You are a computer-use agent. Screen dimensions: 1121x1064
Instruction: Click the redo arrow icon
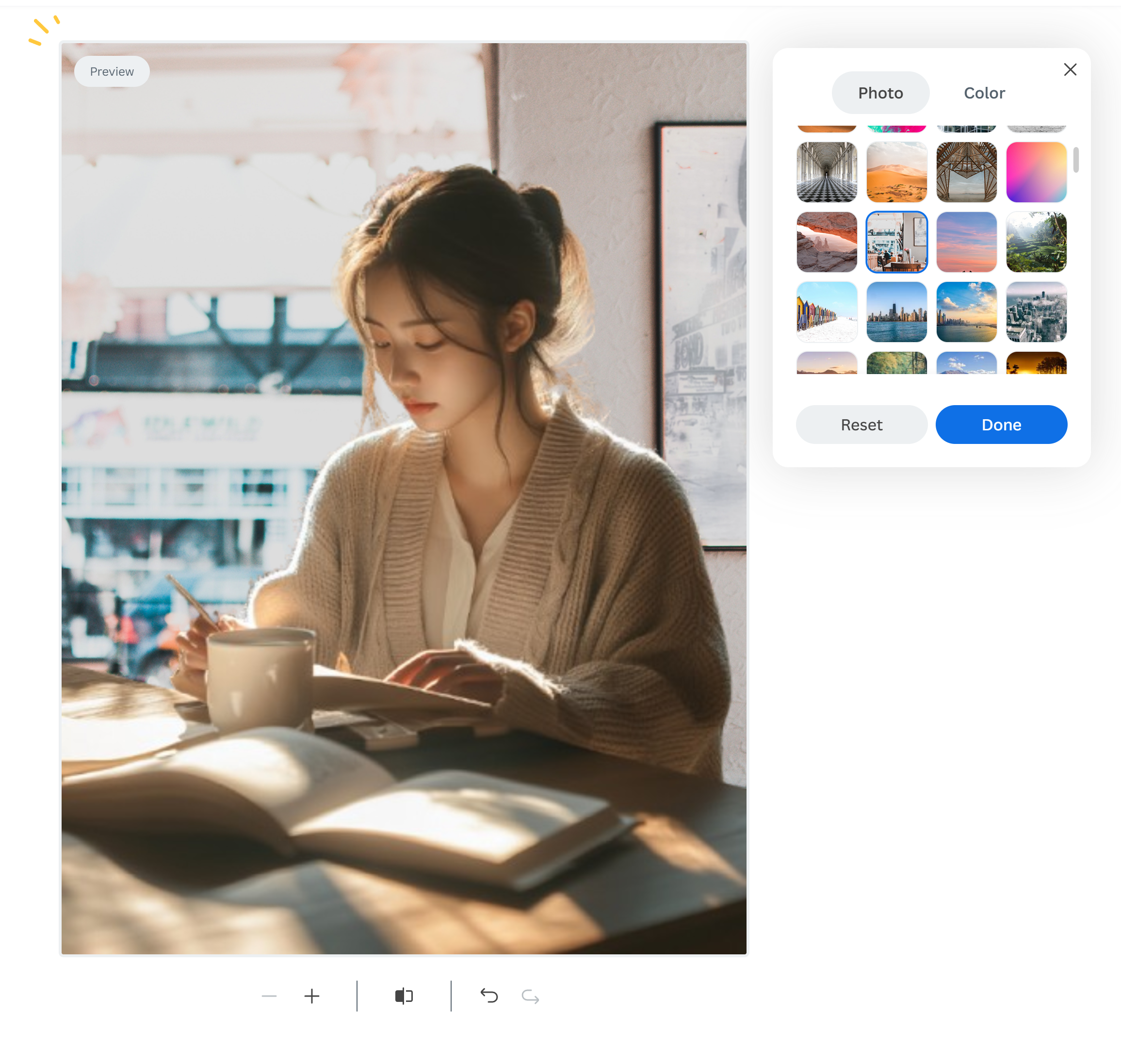point(530,997)
